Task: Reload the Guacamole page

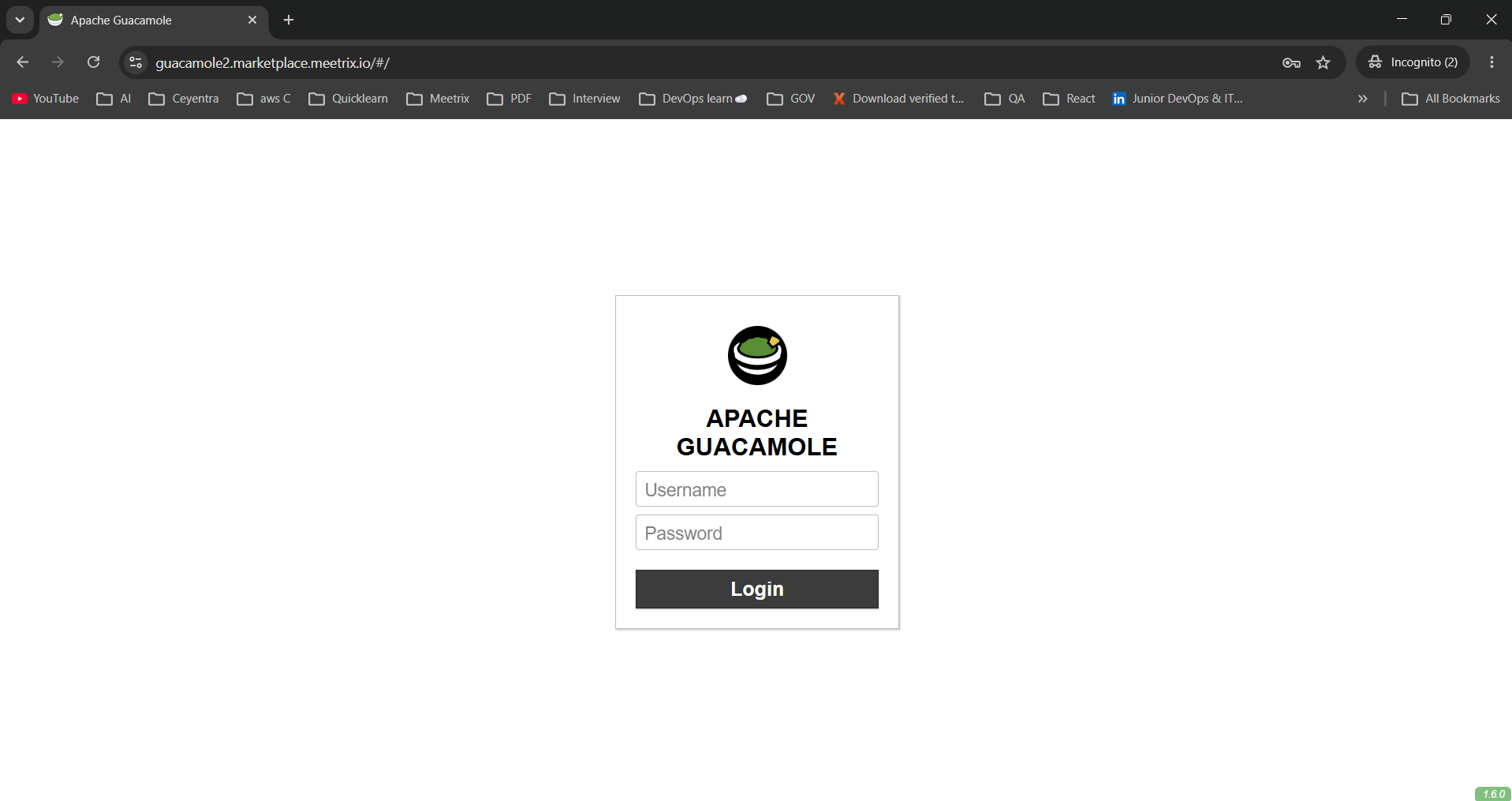Action: (93, 62)
